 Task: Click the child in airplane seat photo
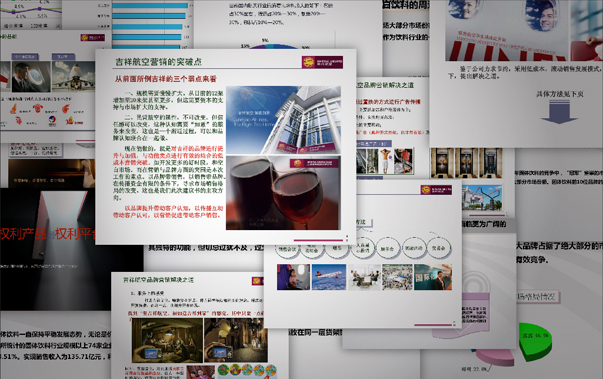[x=293, y=277]
